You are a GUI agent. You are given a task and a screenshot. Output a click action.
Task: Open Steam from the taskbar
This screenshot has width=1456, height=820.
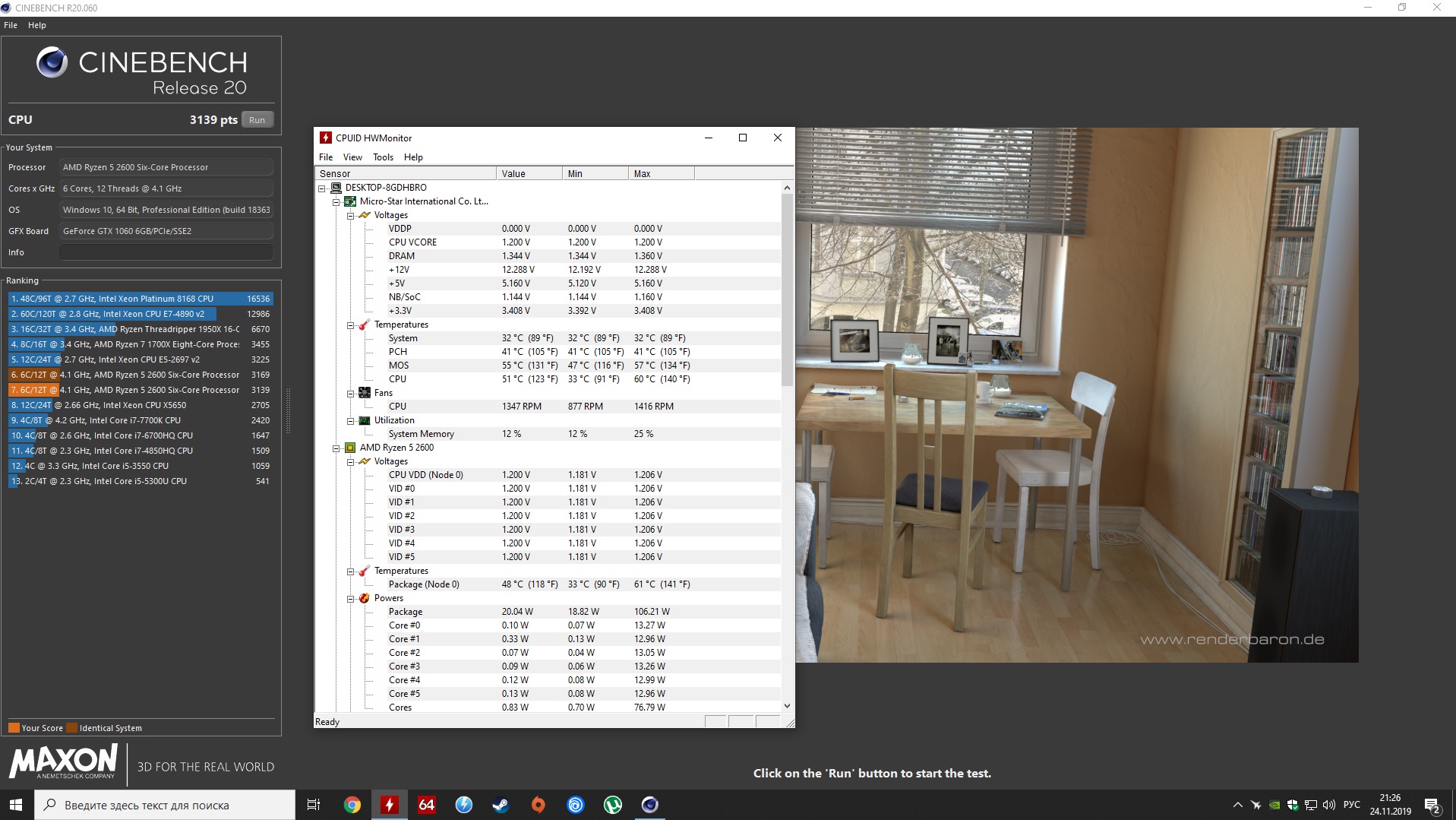501,805
